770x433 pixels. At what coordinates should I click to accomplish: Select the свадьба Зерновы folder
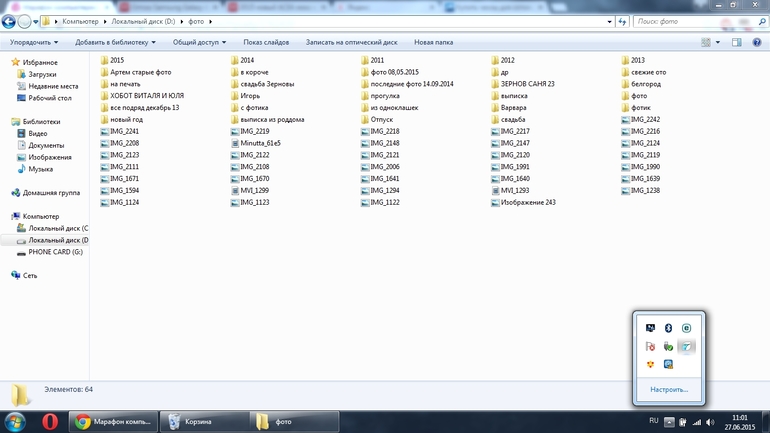click(266, 84)
